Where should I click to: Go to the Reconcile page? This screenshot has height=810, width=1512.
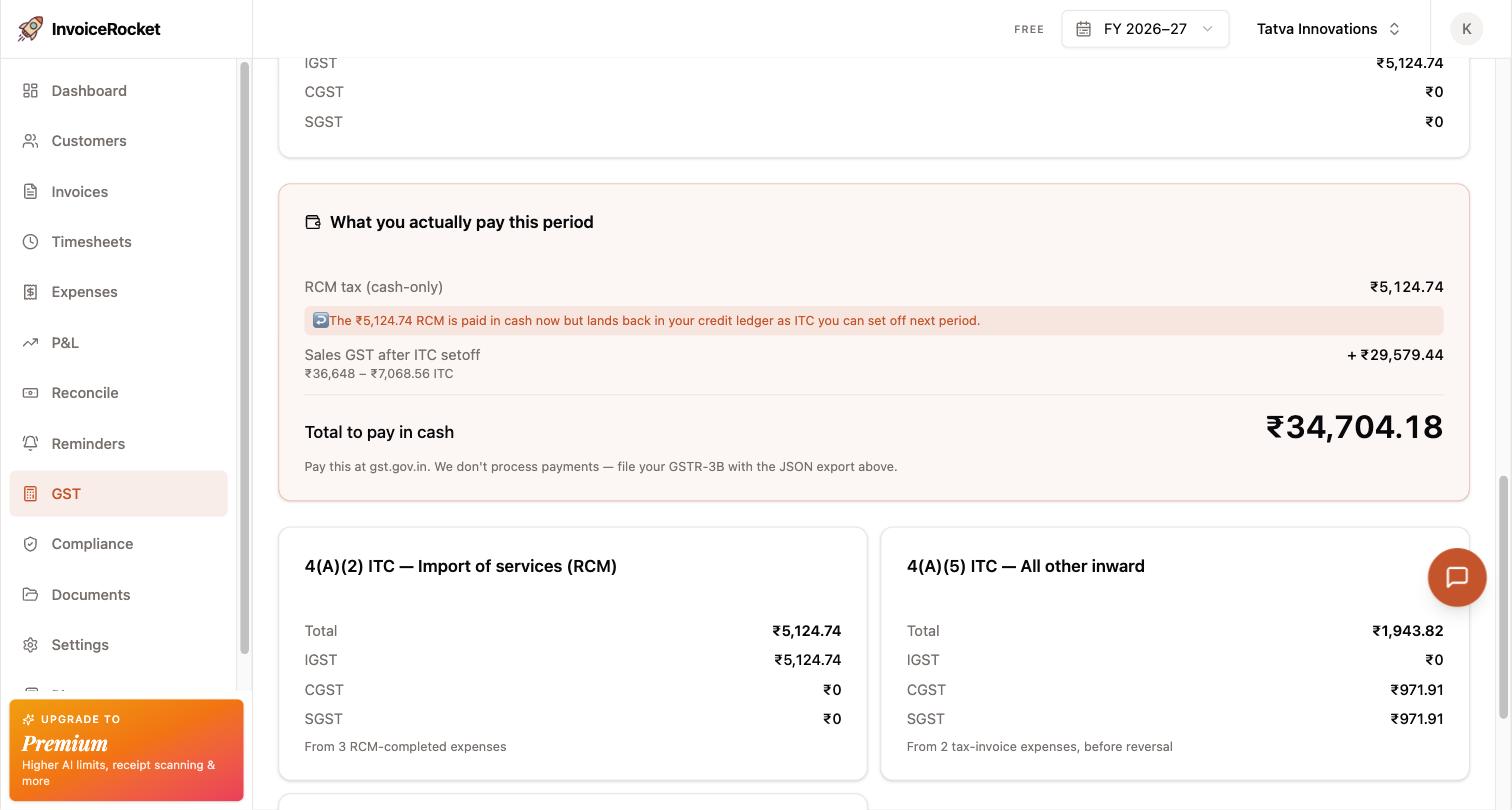[x=119, y=393]
